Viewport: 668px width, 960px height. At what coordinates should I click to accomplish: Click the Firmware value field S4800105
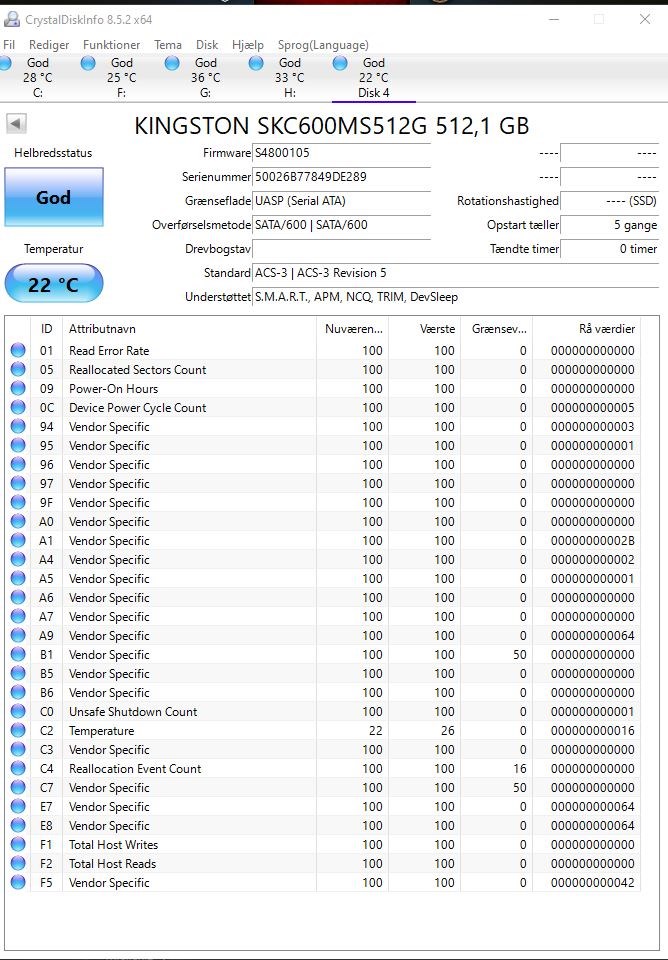[x=342, y=153]
